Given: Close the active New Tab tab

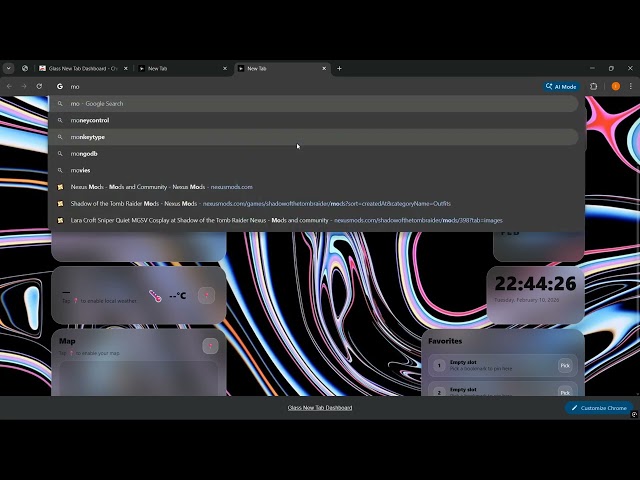Looking at the screenshot, I should point(324,69).
